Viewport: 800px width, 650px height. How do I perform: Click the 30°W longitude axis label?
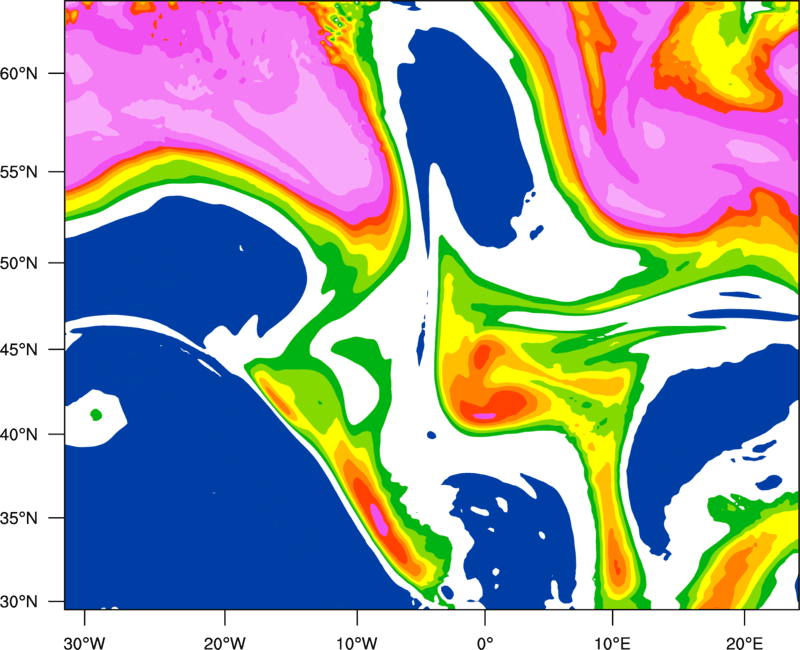tap(84, 643)
